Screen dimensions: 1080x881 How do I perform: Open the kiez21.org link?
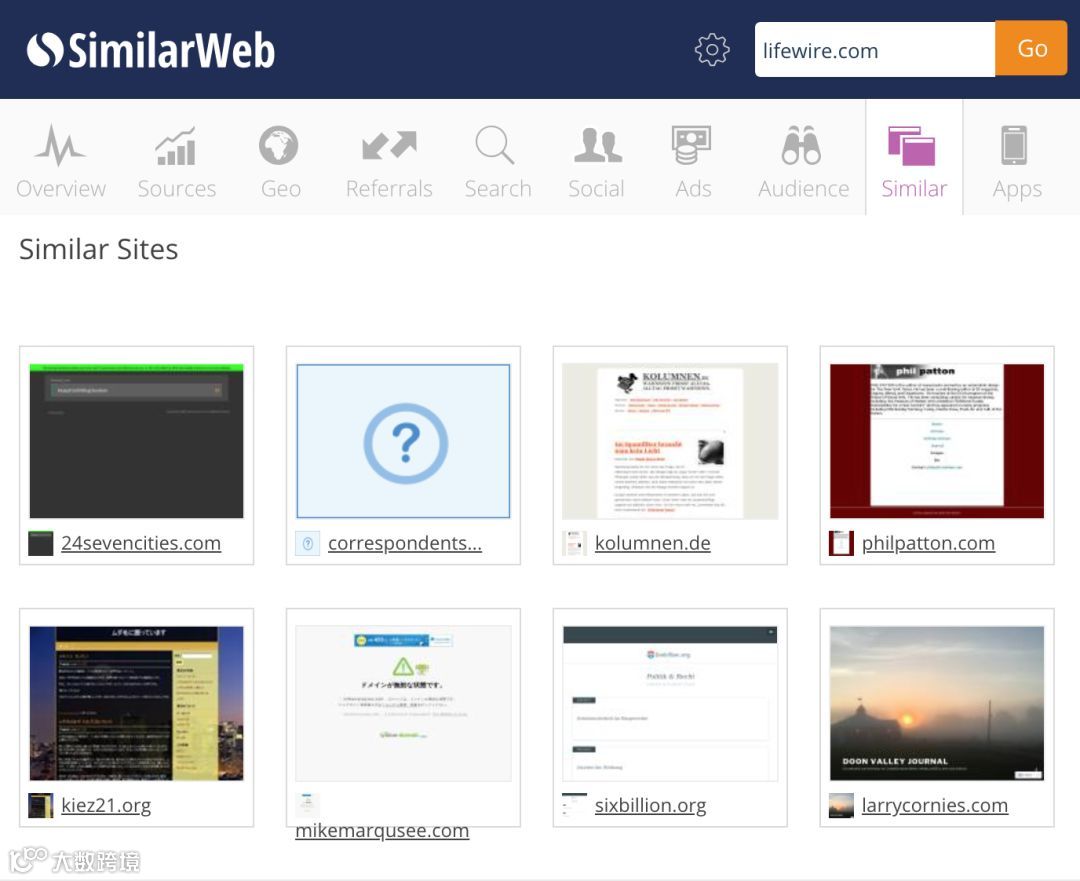tap(106, 805)
